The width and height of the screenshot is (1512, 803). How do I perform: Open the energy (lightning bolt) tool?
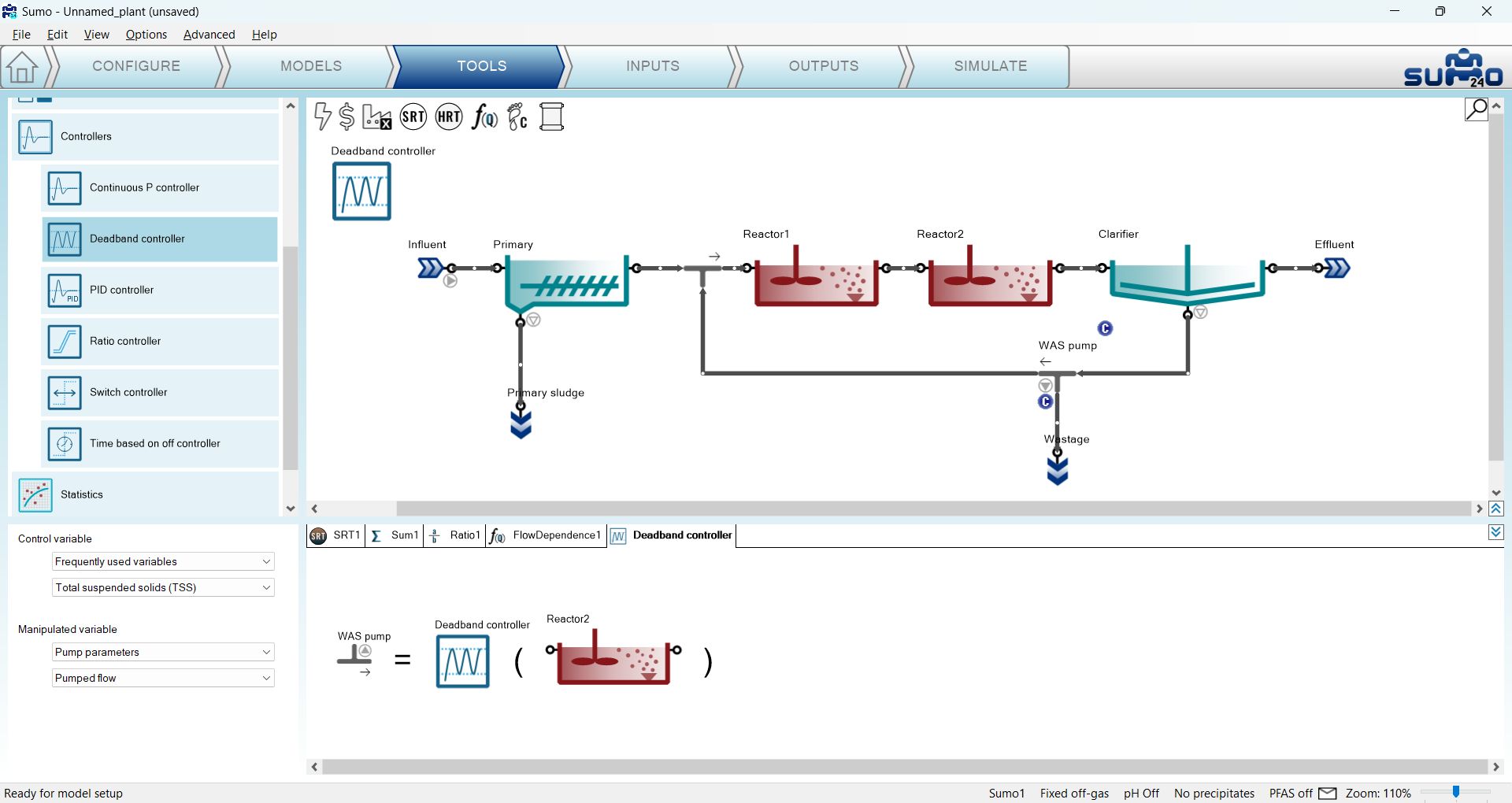click(322, 117)
